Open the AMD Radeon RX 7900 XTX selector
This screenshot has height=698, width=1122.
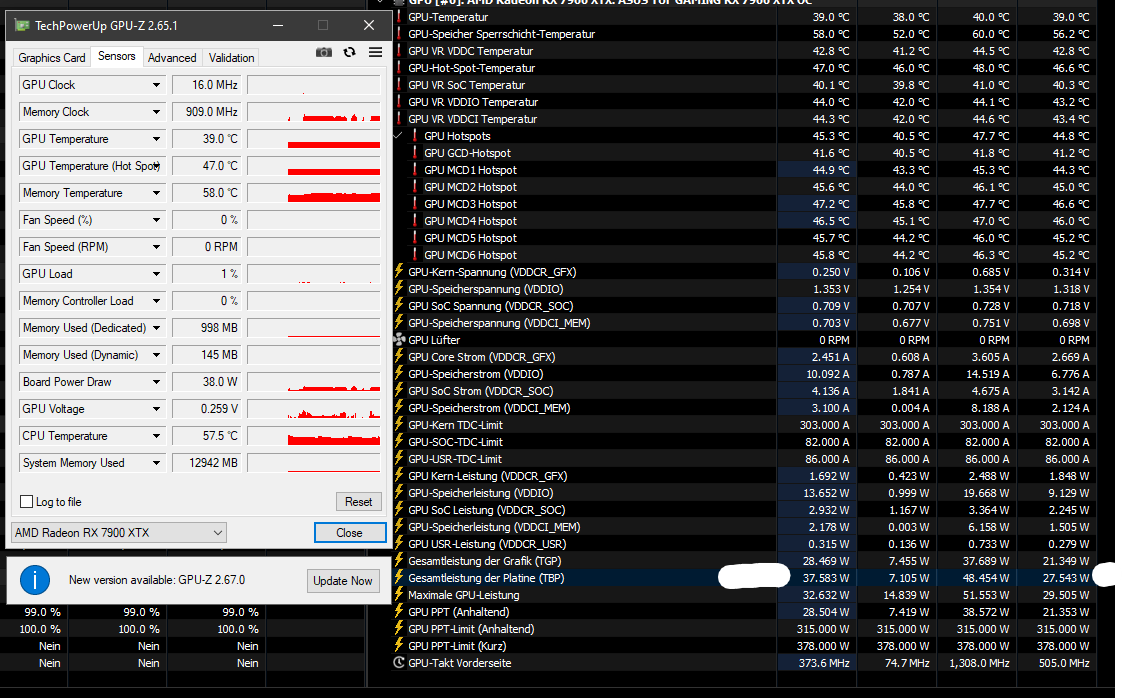[x=119, y=533]
